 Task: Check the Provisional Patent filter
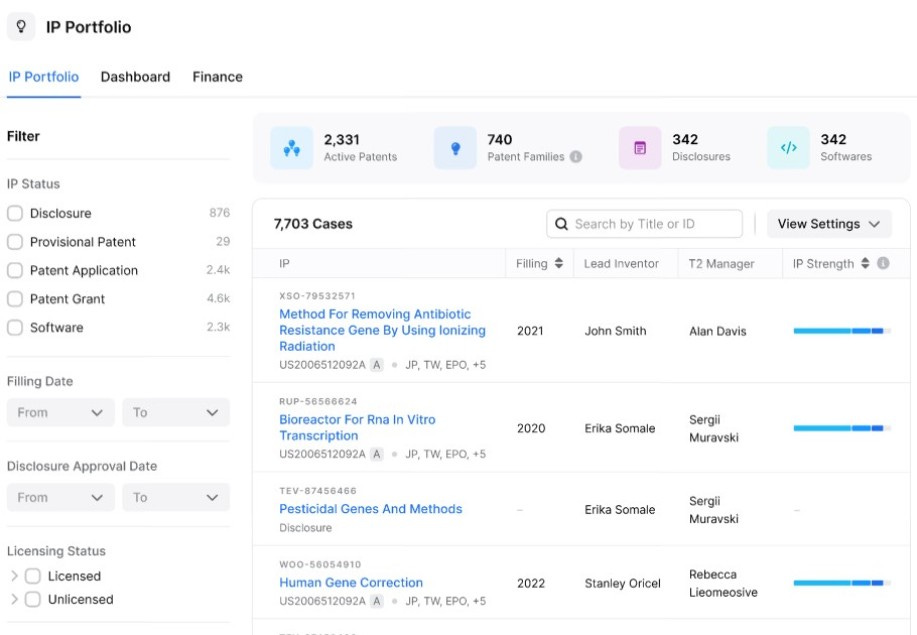pyautogui.click(x=15, y=241)
